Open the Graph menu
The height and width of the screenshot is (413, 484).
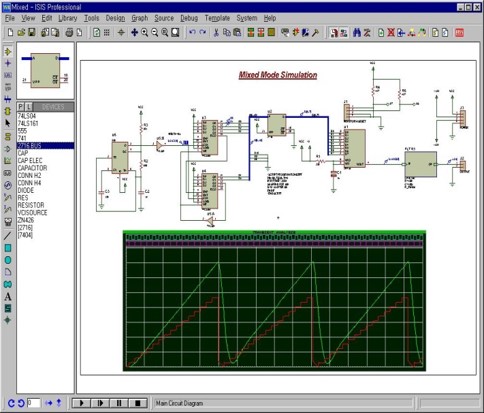point(140,18)
